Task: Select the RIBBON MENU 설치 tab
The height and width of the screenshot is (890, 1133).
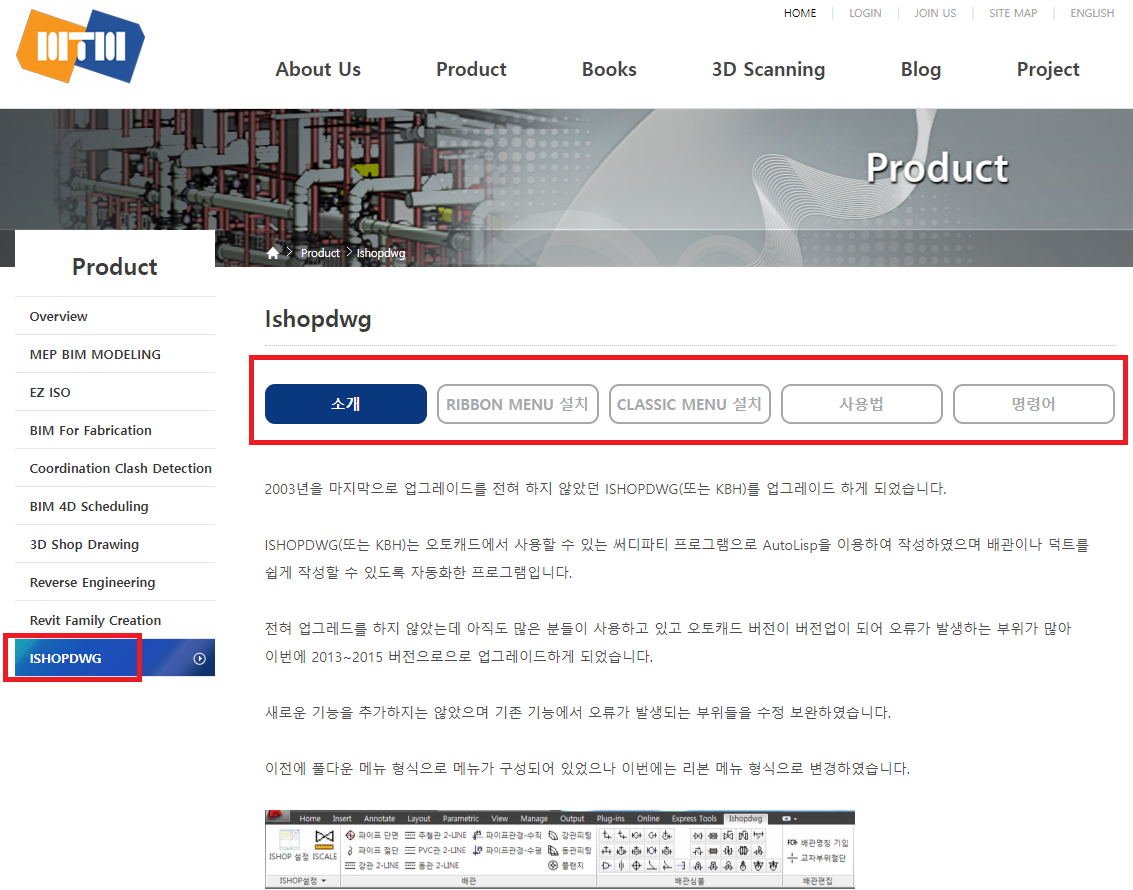Action: point(517,404)
